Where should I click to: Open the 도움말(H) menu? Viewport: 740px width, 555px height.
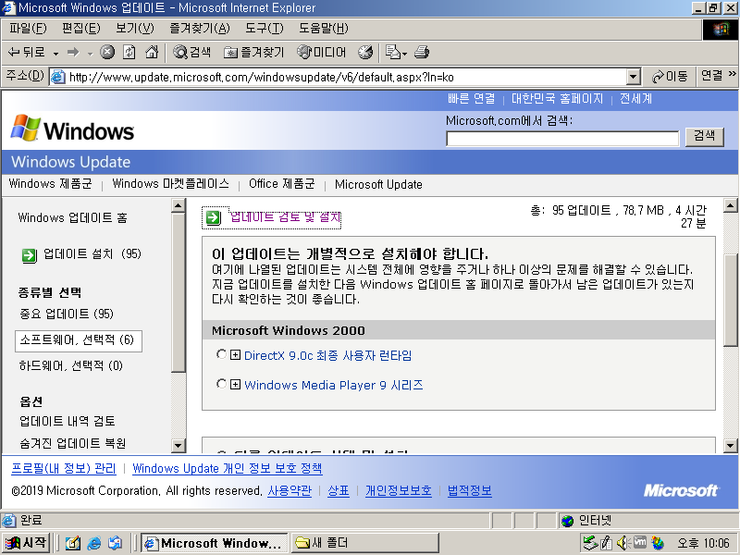pyautogui.click(x=323, y=28)
